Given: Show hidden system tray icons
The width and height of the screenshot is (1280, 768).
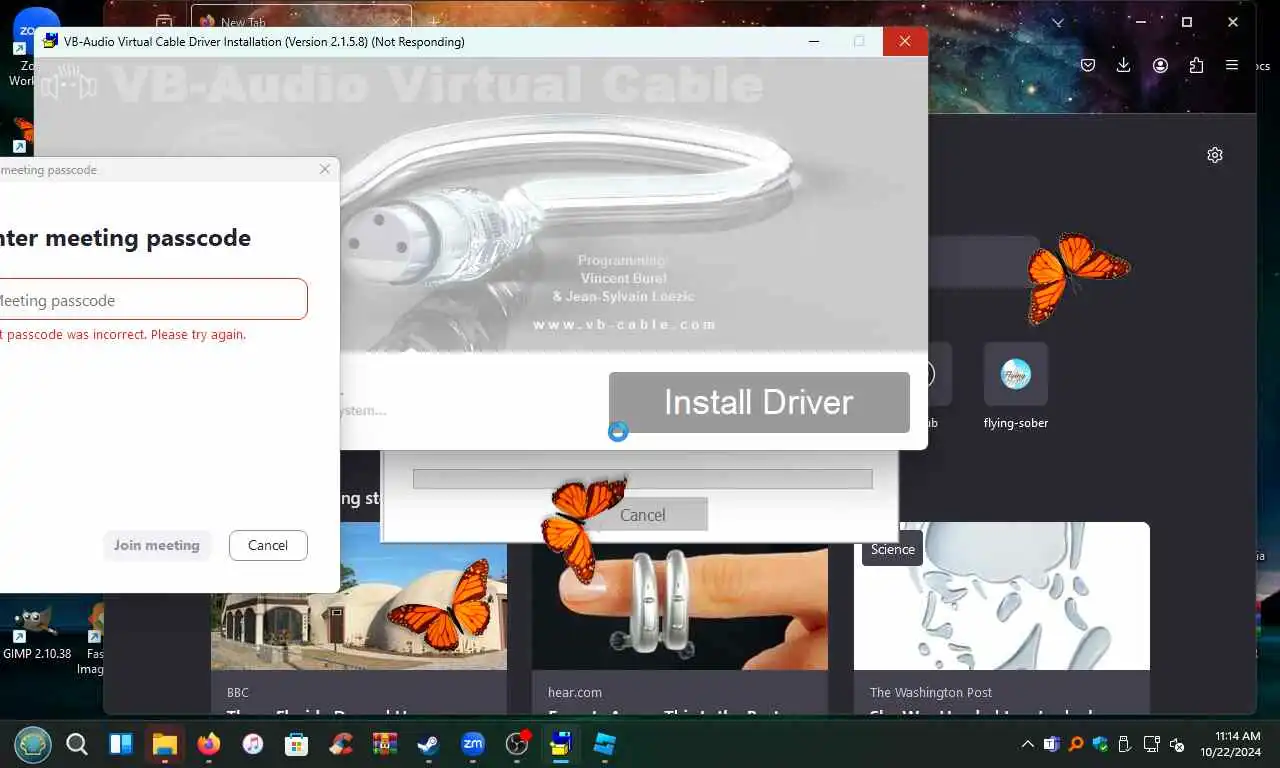Looking at the screenshot, I should pos(1027,744).
